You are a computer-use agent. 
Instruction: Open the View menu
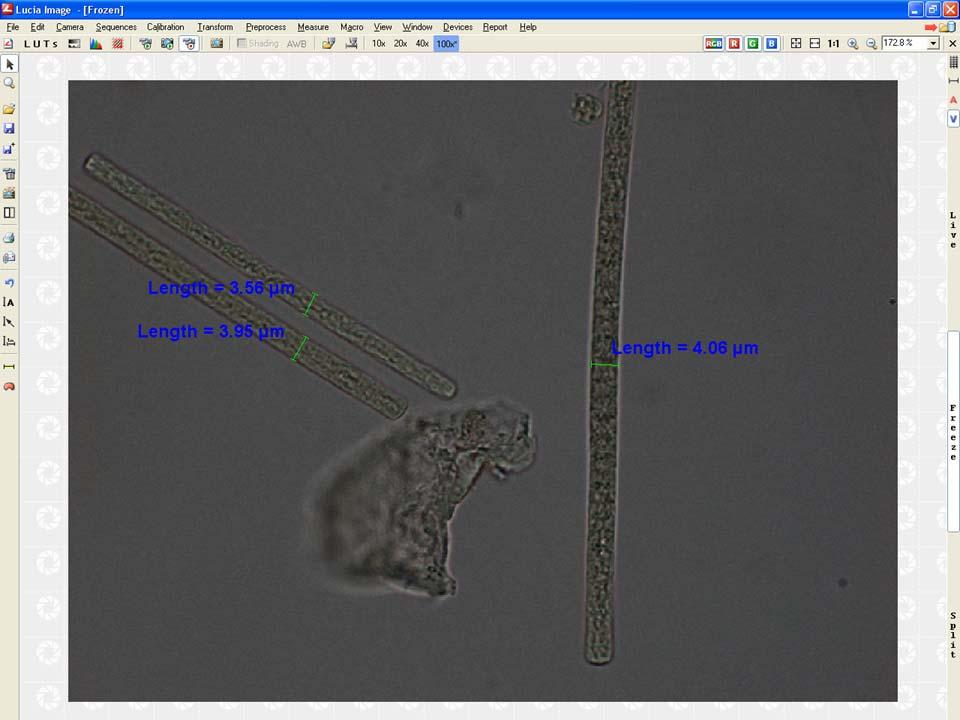coord(383,27)
